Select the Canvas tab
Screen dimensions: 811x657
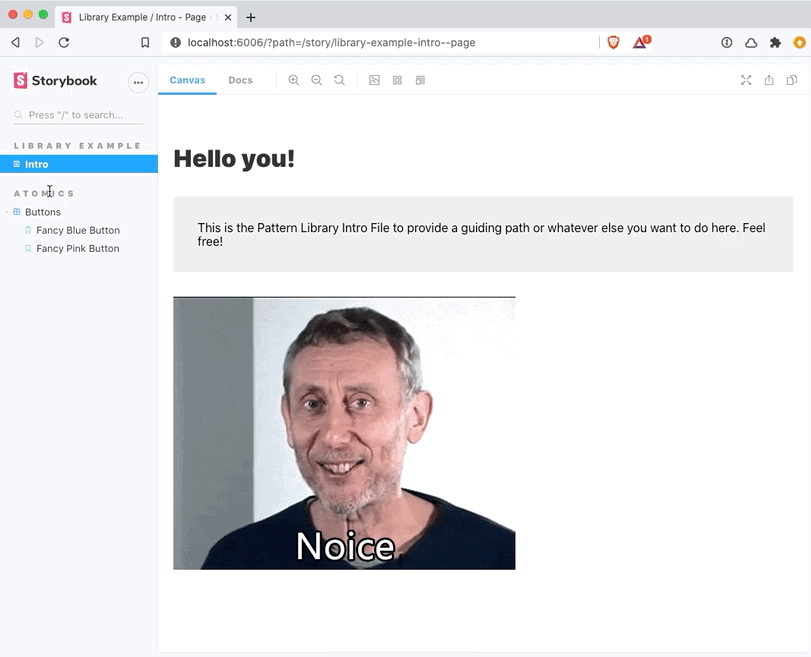coord(187,80)
